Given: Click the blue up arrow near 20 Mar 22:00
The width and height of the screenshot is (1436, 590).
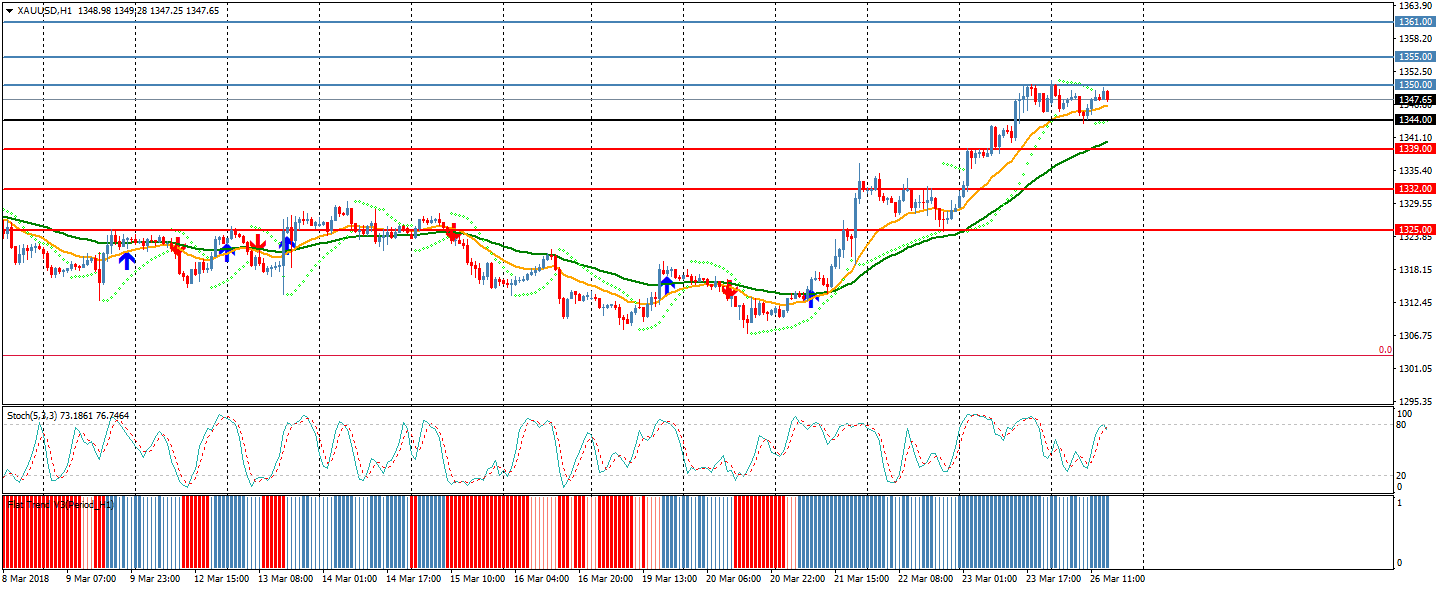Looking at the screenshot, I should [811, 296].
